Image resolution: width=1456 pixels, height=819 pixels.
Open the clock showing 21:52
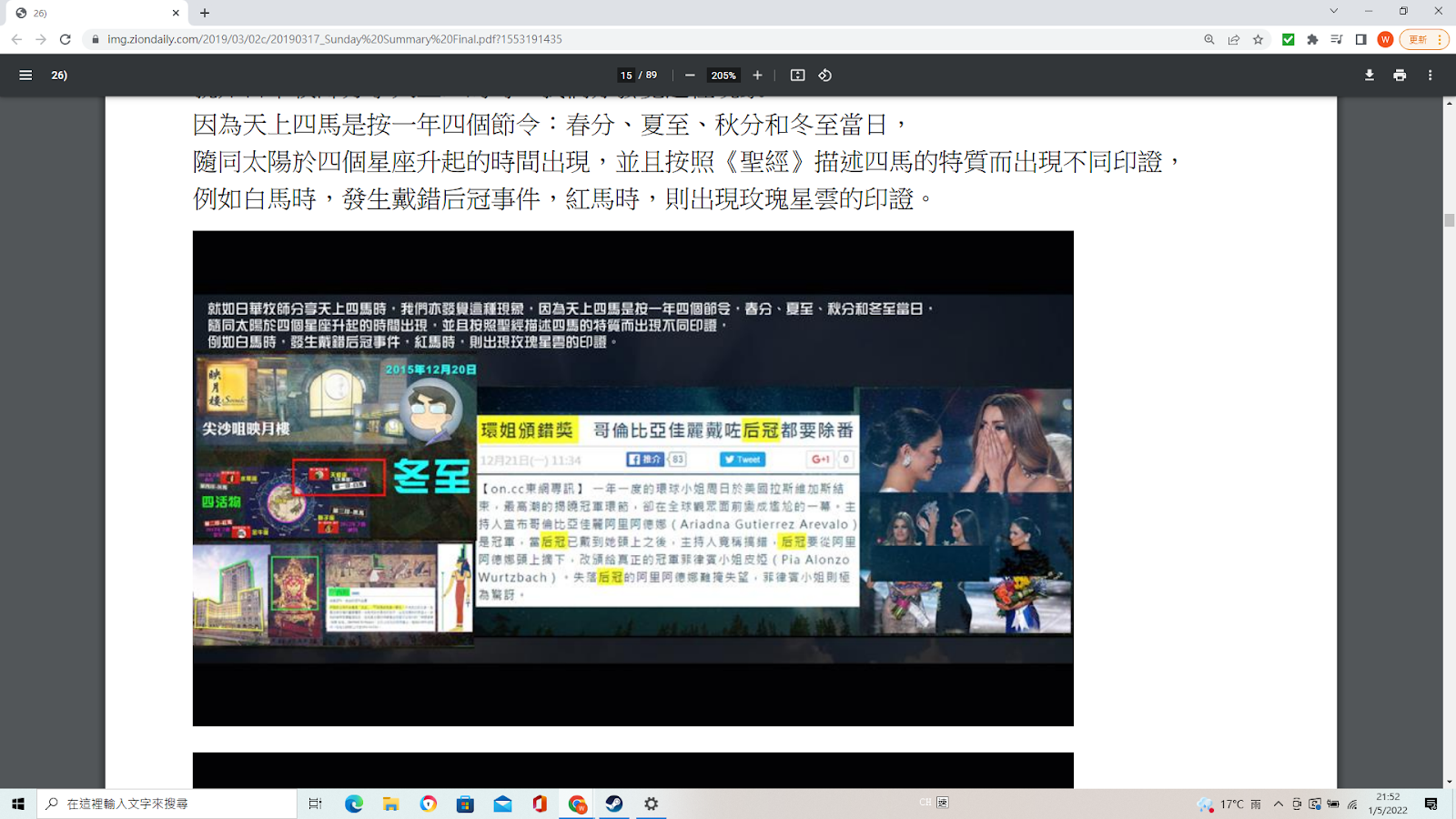[x=1389, y=804]
